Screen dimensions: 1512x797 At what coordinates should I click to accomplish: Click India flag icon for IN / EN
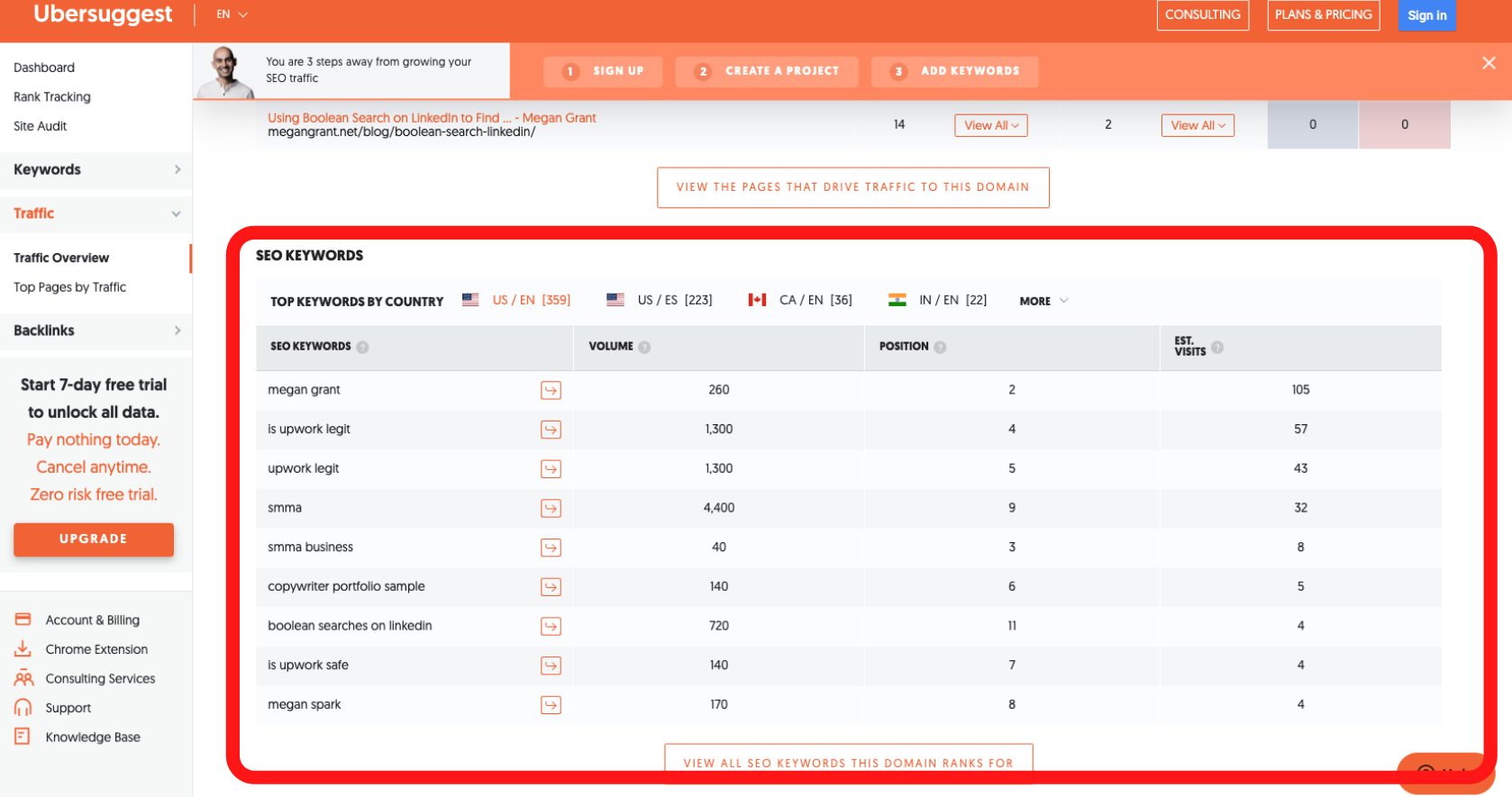click(897, 300)
